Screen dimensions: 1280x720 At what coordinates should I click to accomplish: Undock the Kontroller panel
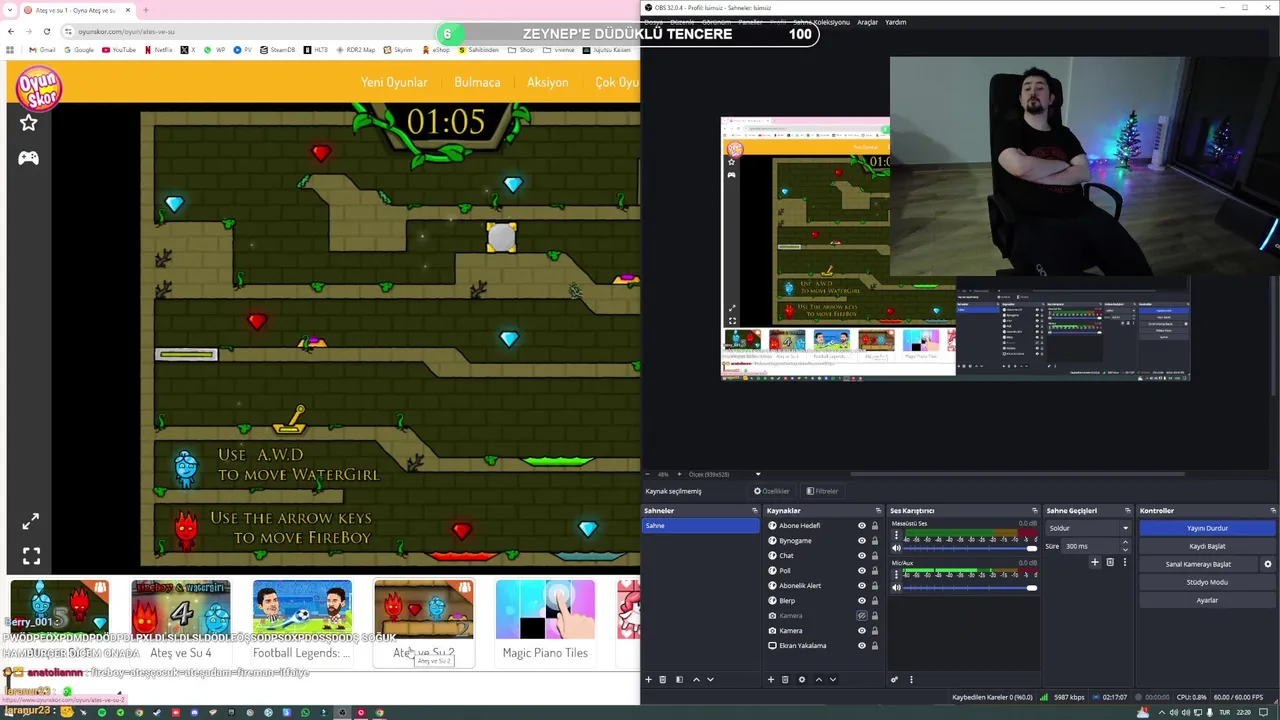[1272, 511]
